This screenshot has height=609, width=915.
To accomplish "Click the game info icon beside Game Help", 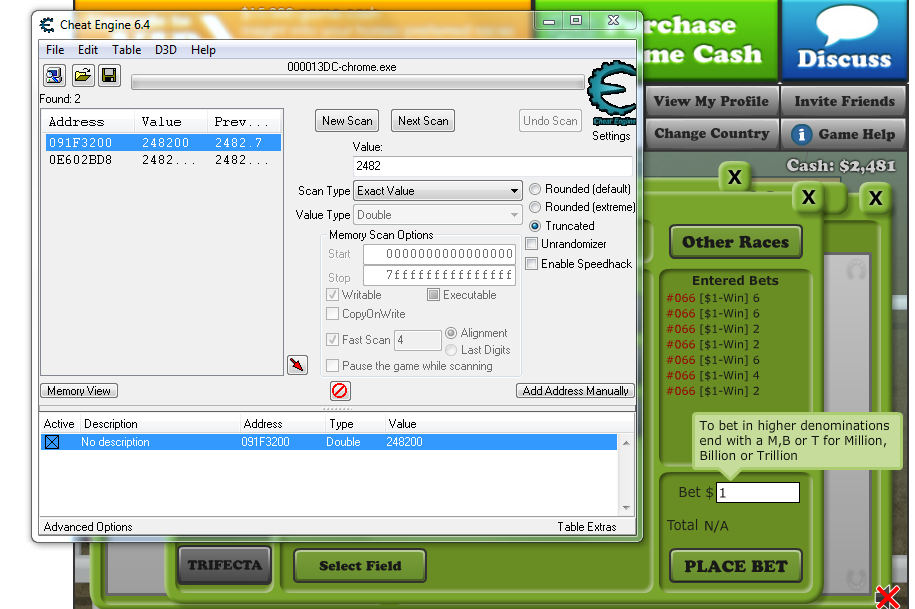I will (801, 135).
